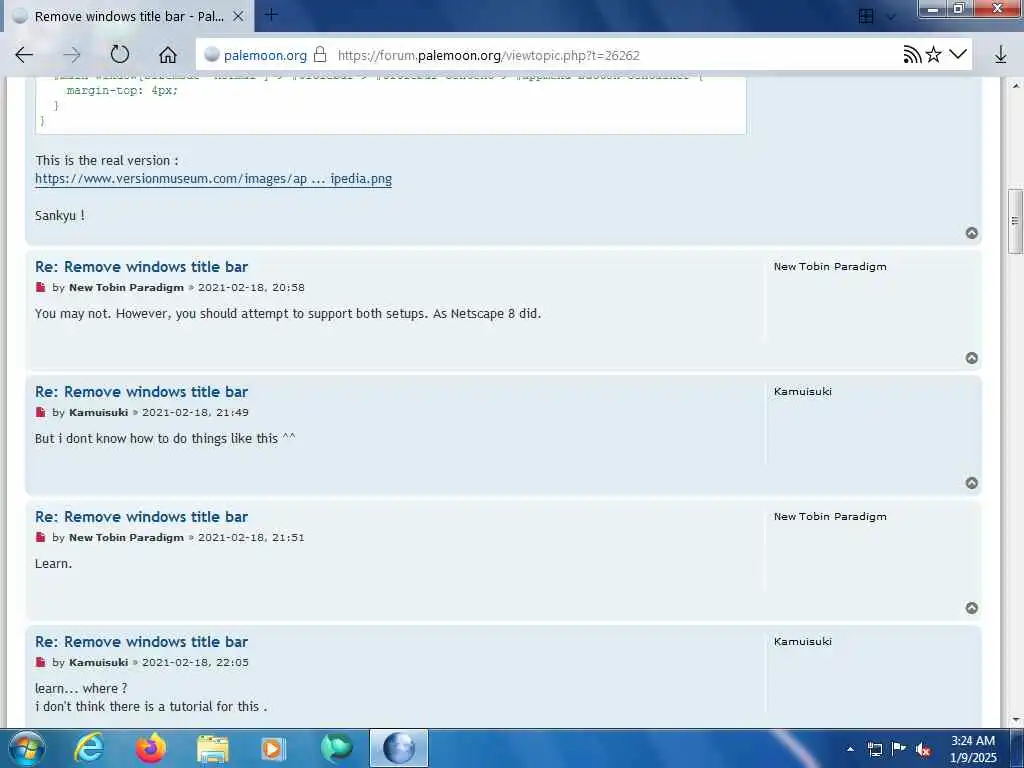Screen dimensions: 1024x768
Task: Open New Tobin Paradigm author link at 20:58
Action: pos(126,287)
